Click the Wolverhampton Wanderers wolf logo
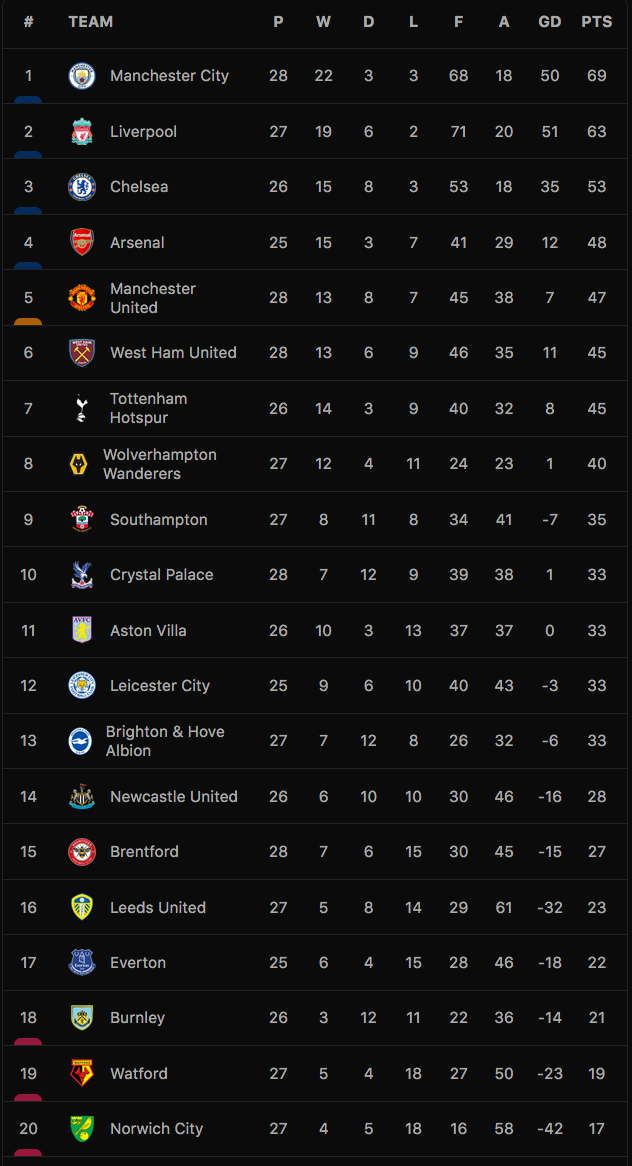Screen dimensions: 632x1166 (78, 464)
